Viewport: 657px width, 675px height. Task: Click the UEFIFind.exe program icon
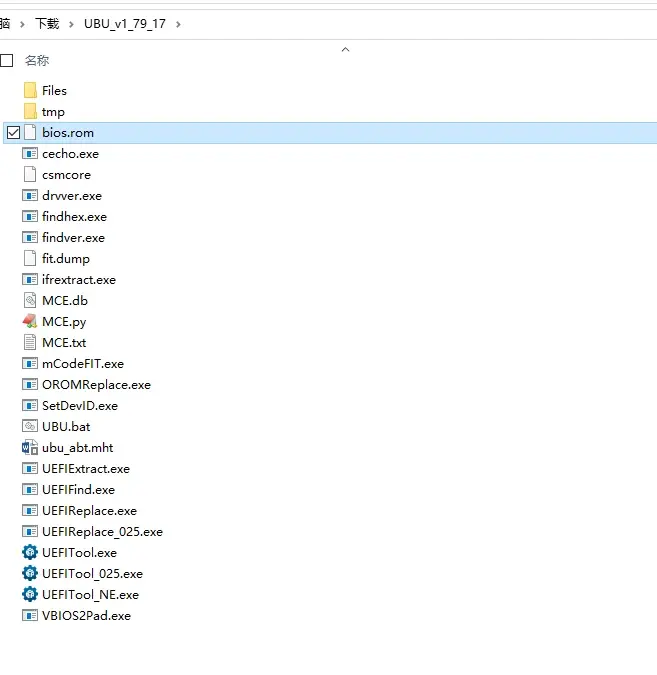(x=30, y=489)
